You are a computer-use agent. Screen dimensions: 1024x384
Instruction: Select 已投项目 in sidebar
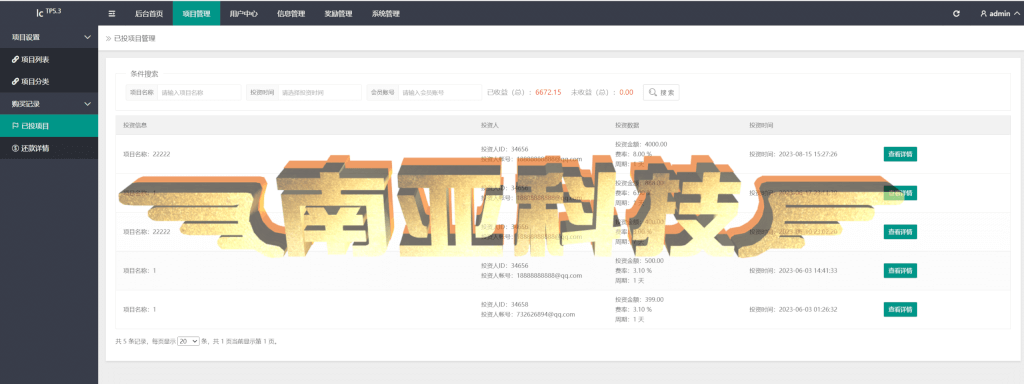coord(49,126)
